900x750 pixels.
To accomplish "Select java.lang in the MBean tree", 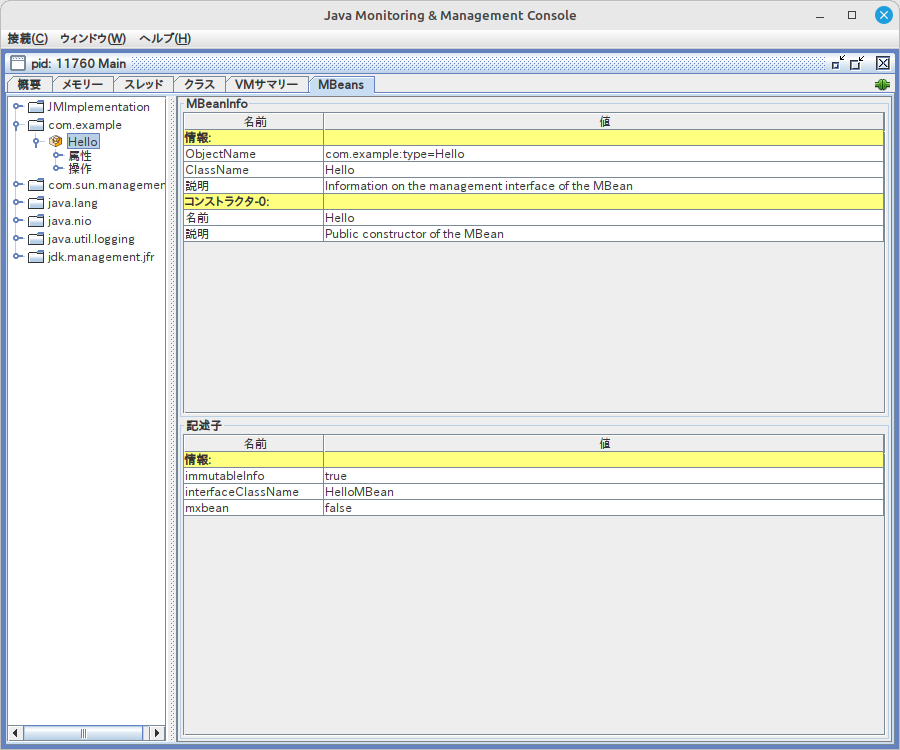I will (72, 203).
